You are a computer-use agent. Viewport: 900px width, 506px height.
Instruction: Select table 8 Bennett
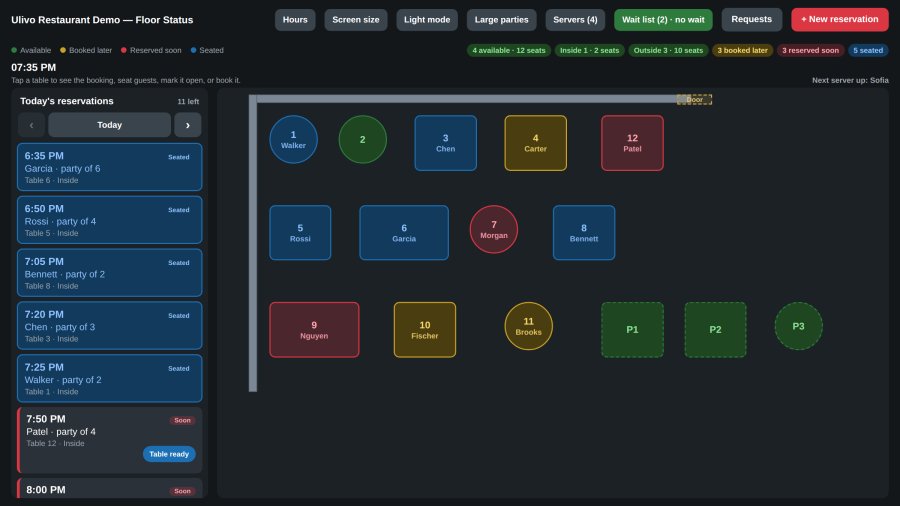click(x=584, y=233)
